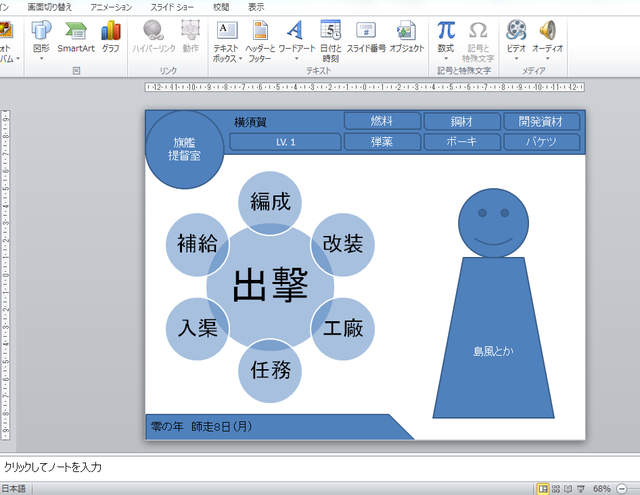
Task: Click the オブジェクト object icon
Action: 406,36
